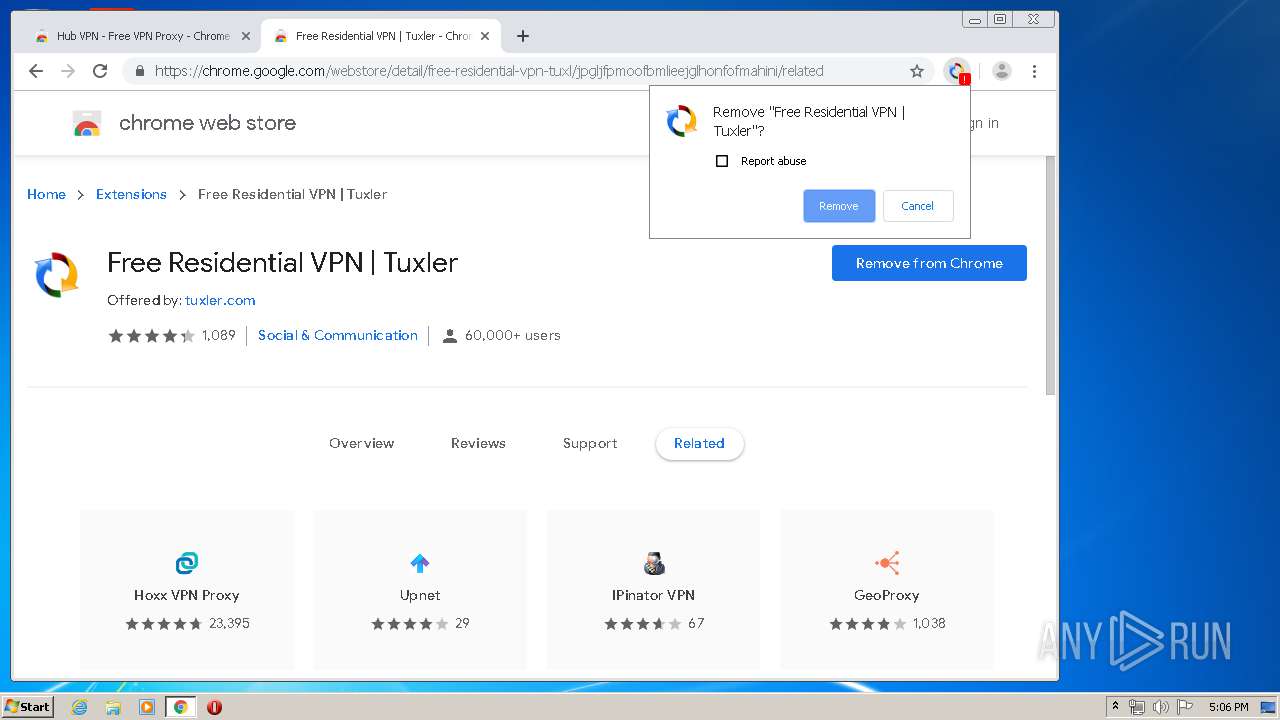
Task: Confirm removal with the Remove button
Action: coord(839,206)
